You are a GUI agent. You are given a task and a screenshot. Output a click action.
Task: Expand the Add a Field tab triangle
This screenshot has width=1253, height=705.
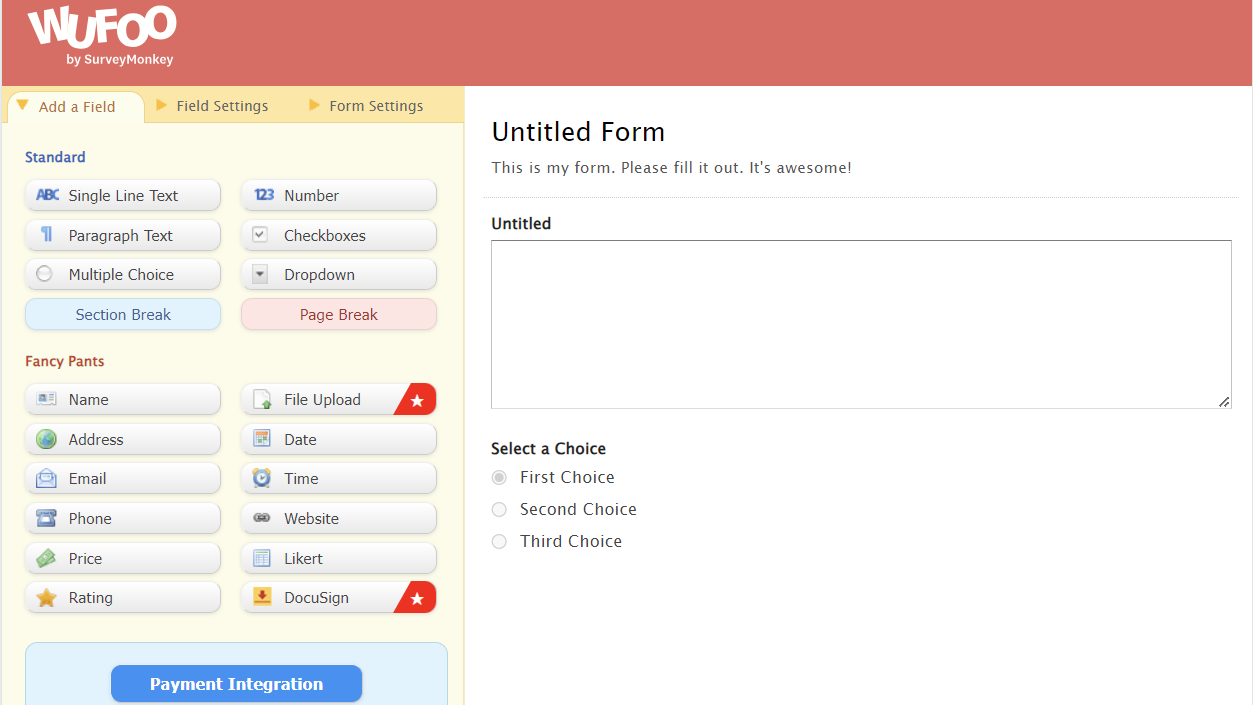(x=22, y=105)
